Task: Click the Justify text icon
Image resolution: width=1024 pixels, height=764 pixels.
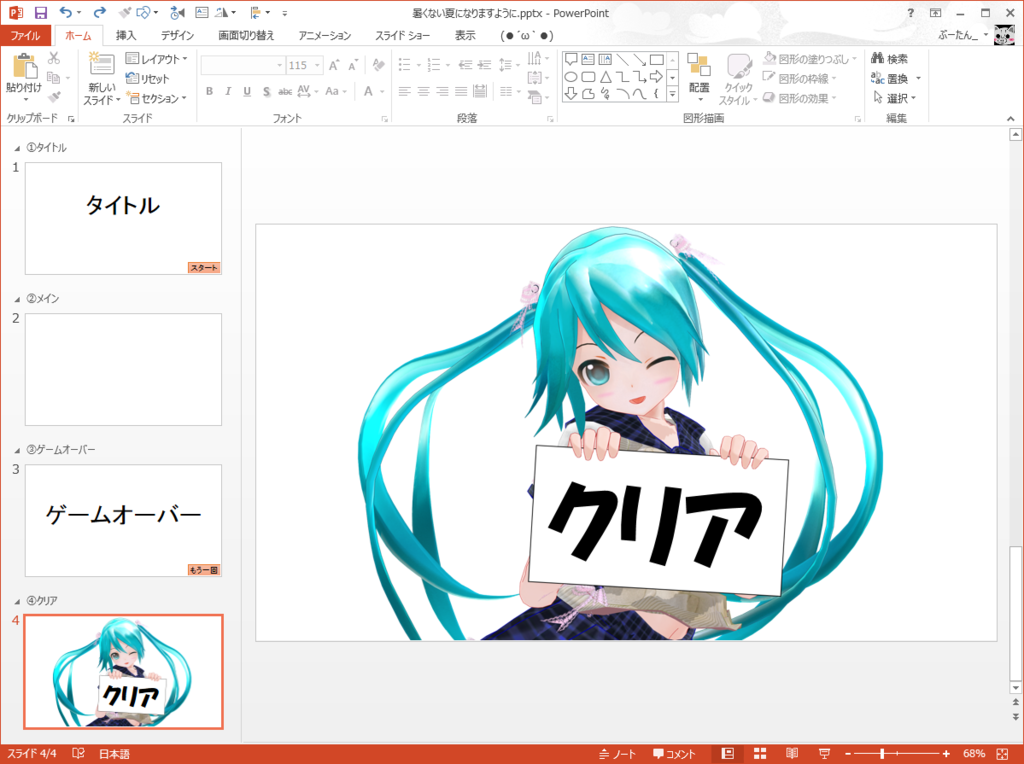Action: click(461, 91)
